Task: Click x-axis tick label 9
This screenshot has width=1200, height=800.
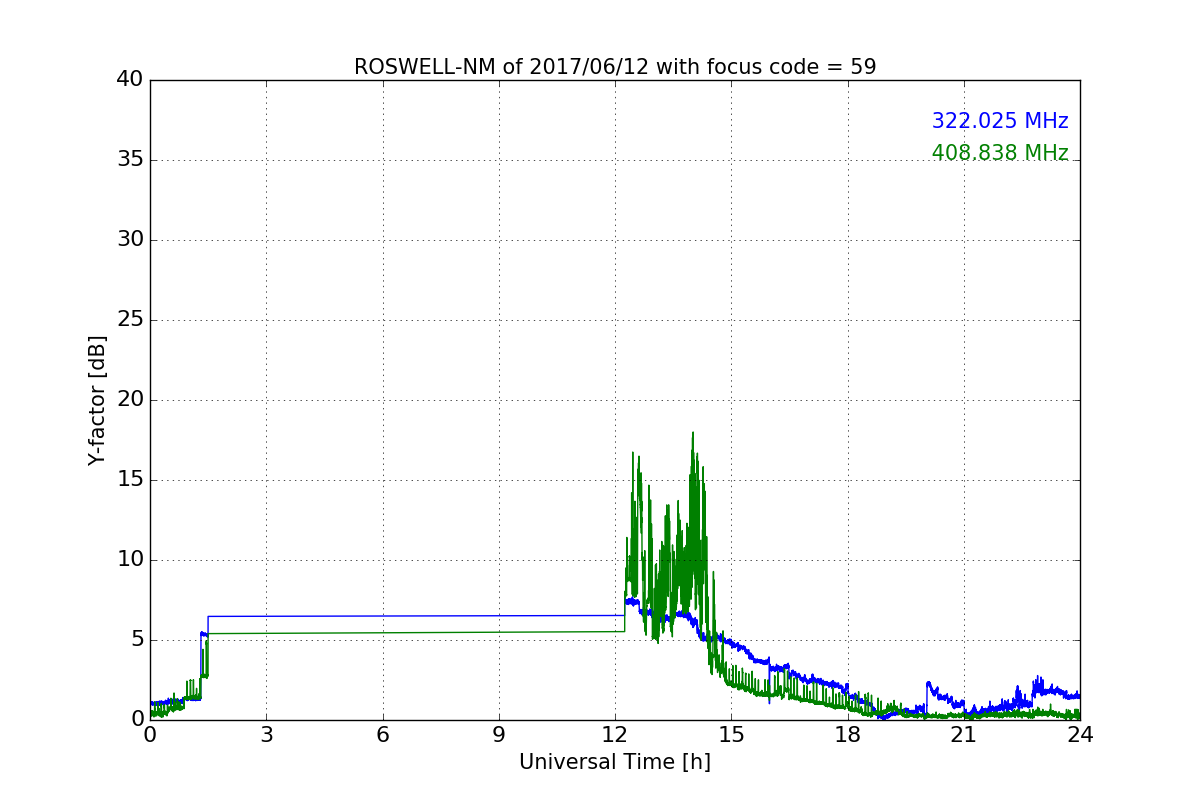Action: coord(499,735)
